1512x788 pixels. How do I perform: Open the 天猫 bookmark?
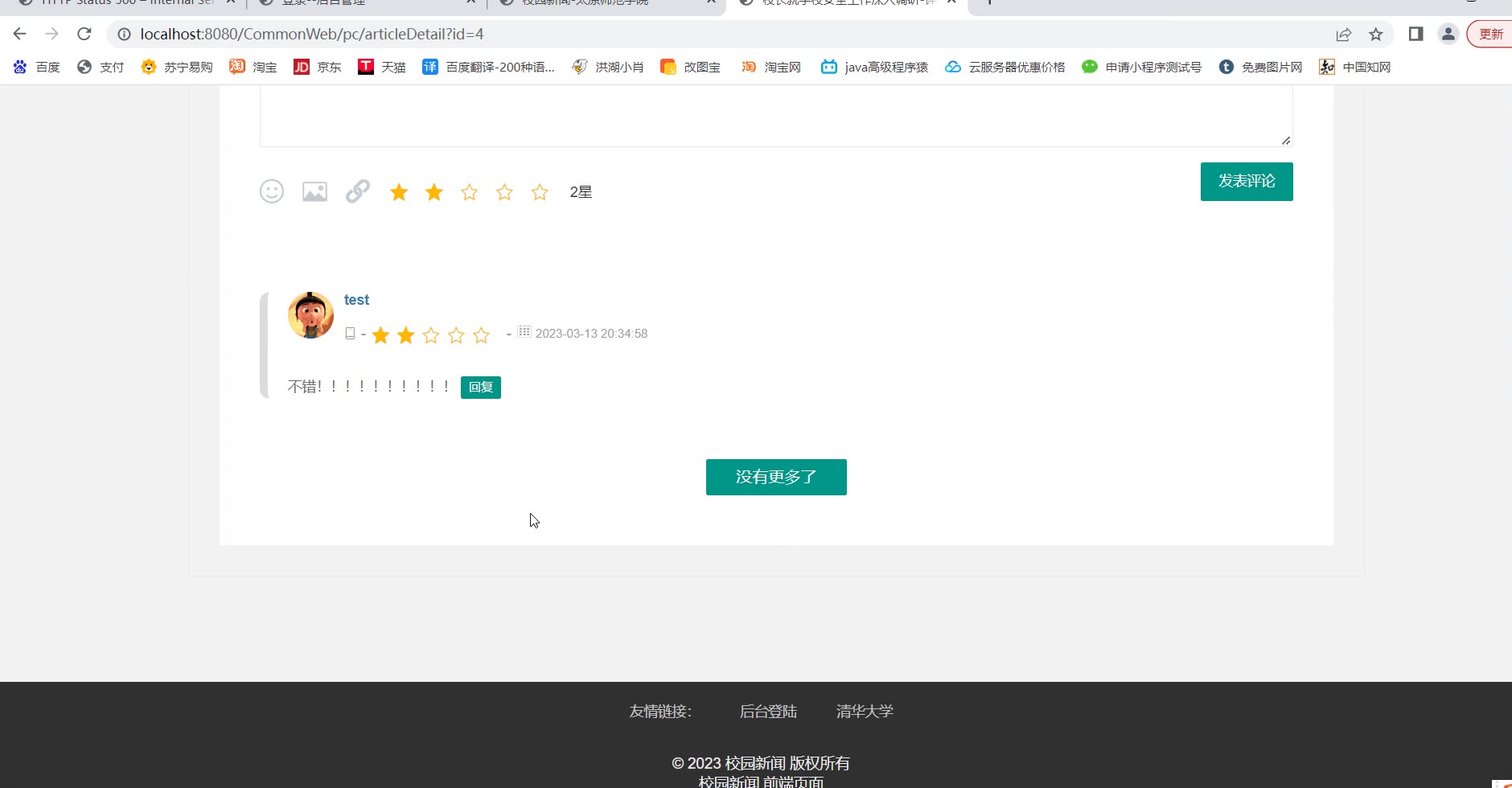[382, 67]
